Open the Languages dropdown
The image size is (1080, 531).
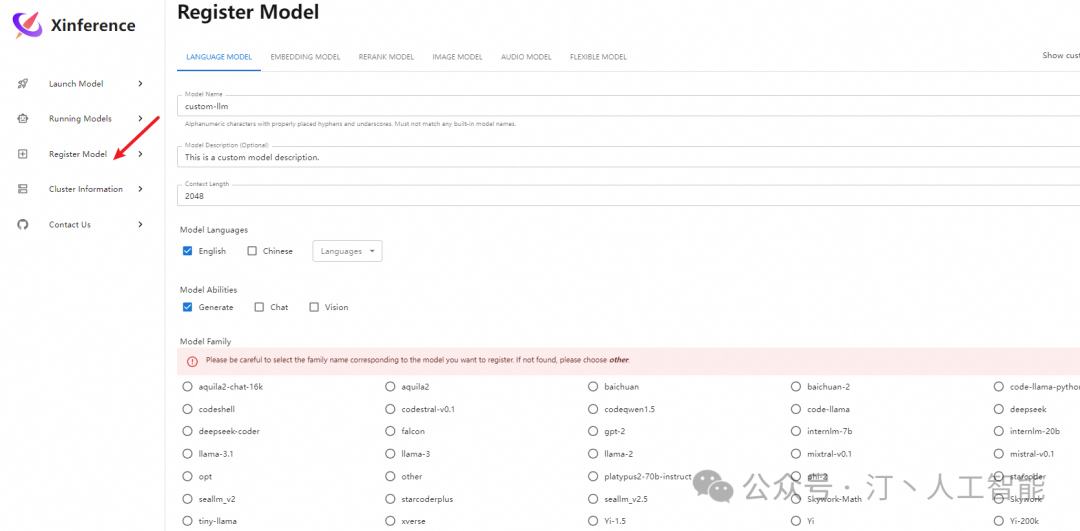click(x=347, y=251)
